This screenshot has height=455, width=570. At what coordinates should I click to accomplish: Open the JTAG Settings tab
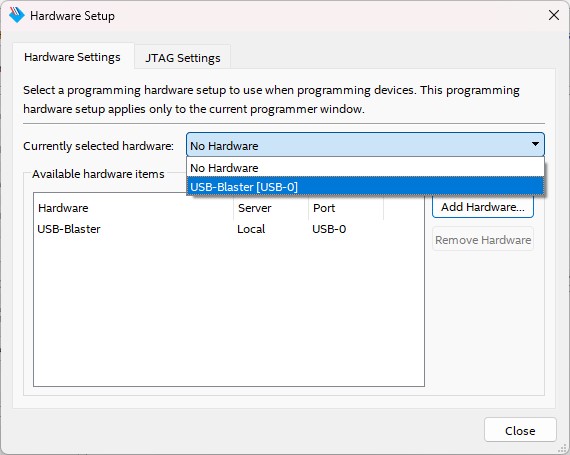click(182, 58)
